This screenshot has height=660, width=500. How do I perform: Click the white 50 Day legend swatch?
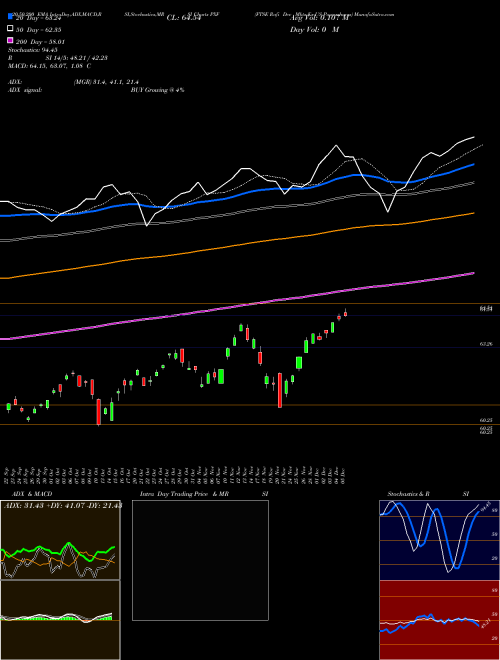10,29
